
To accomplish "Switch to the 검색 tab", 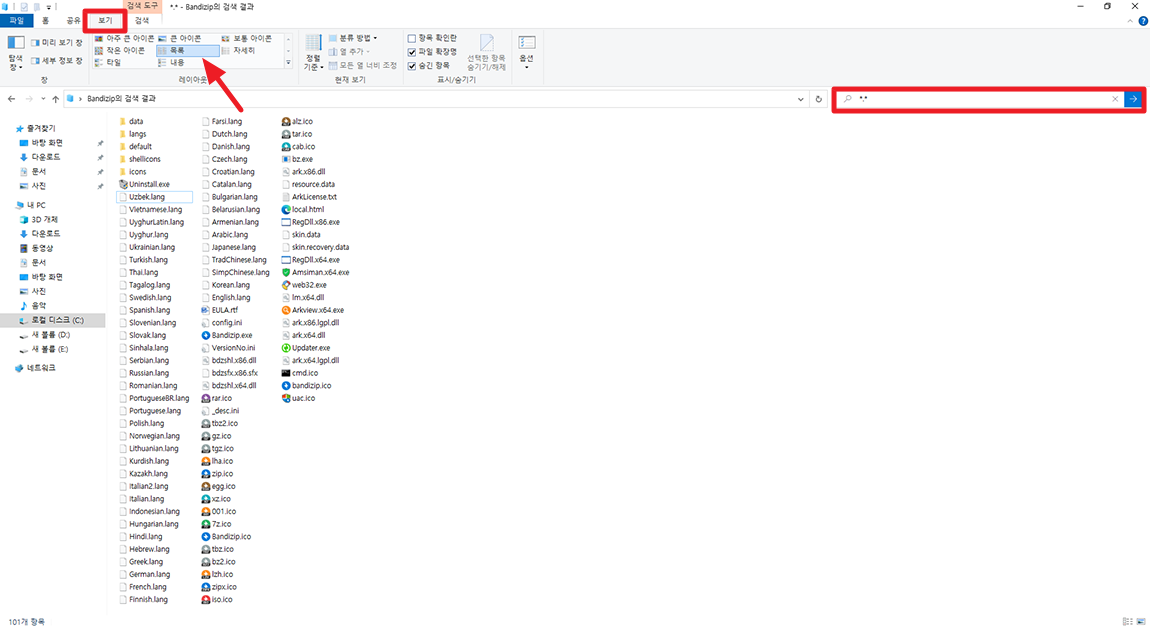I will coord(142,21).
